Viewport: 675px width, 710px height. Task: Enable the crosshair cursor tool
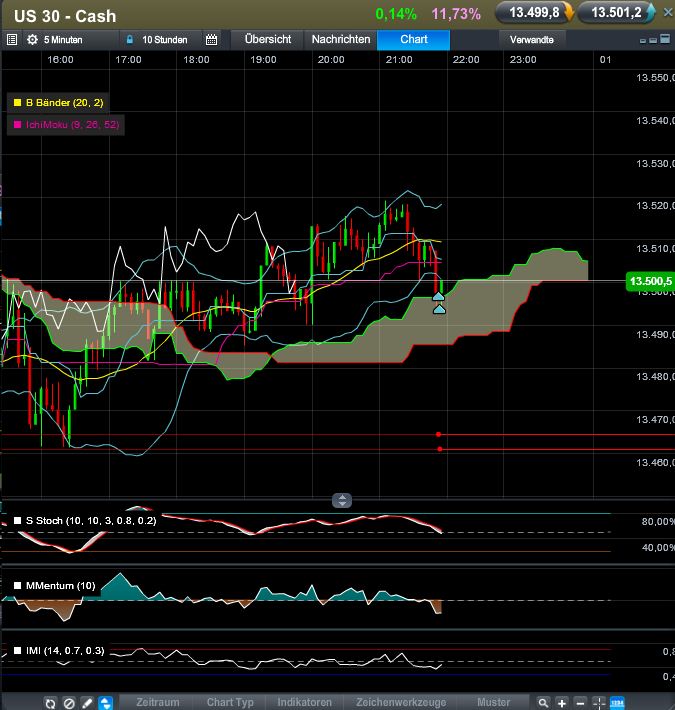coord(599,703)
